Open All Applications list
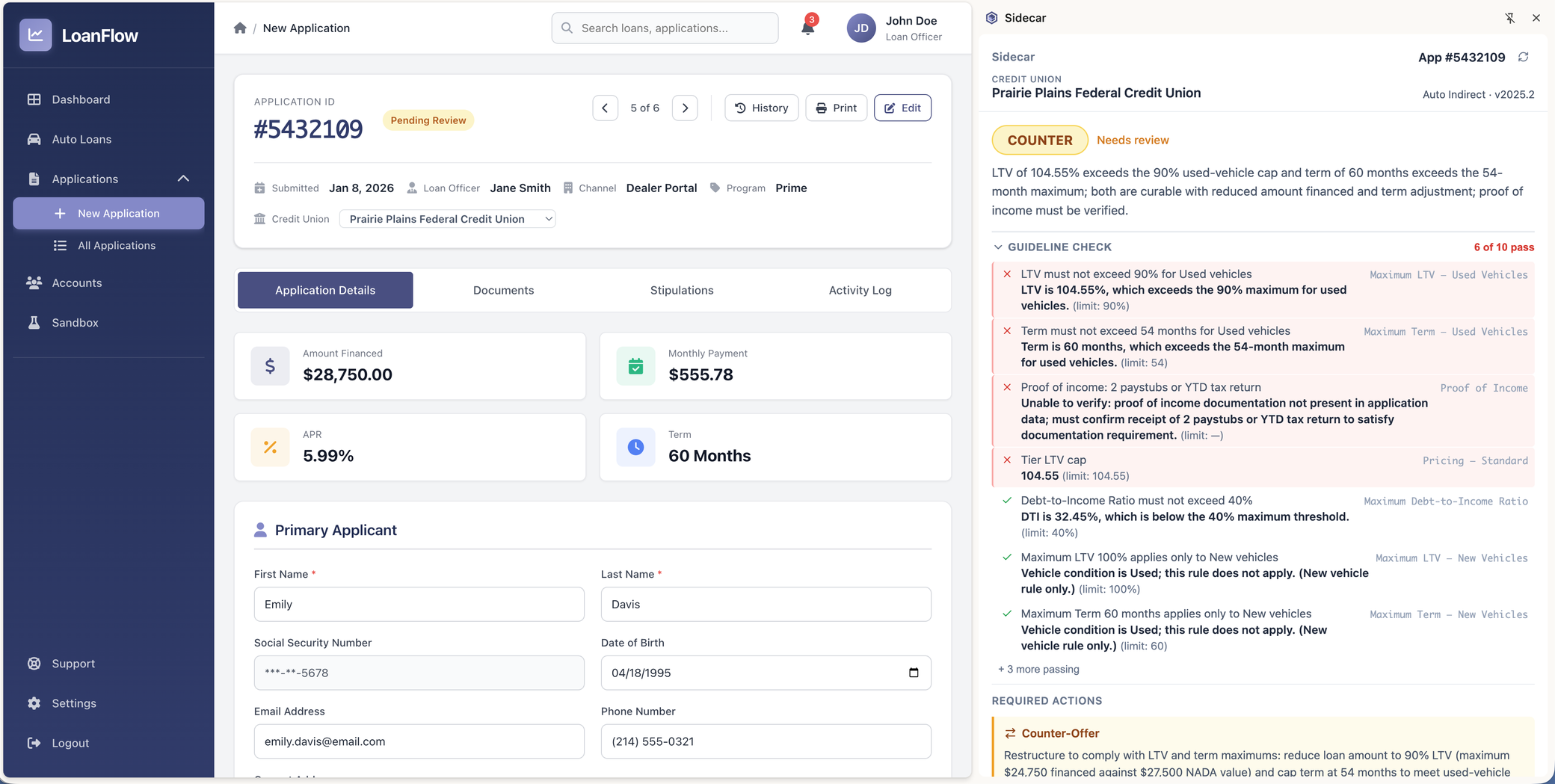This screenshot has height=784, width=1555. 108,245
